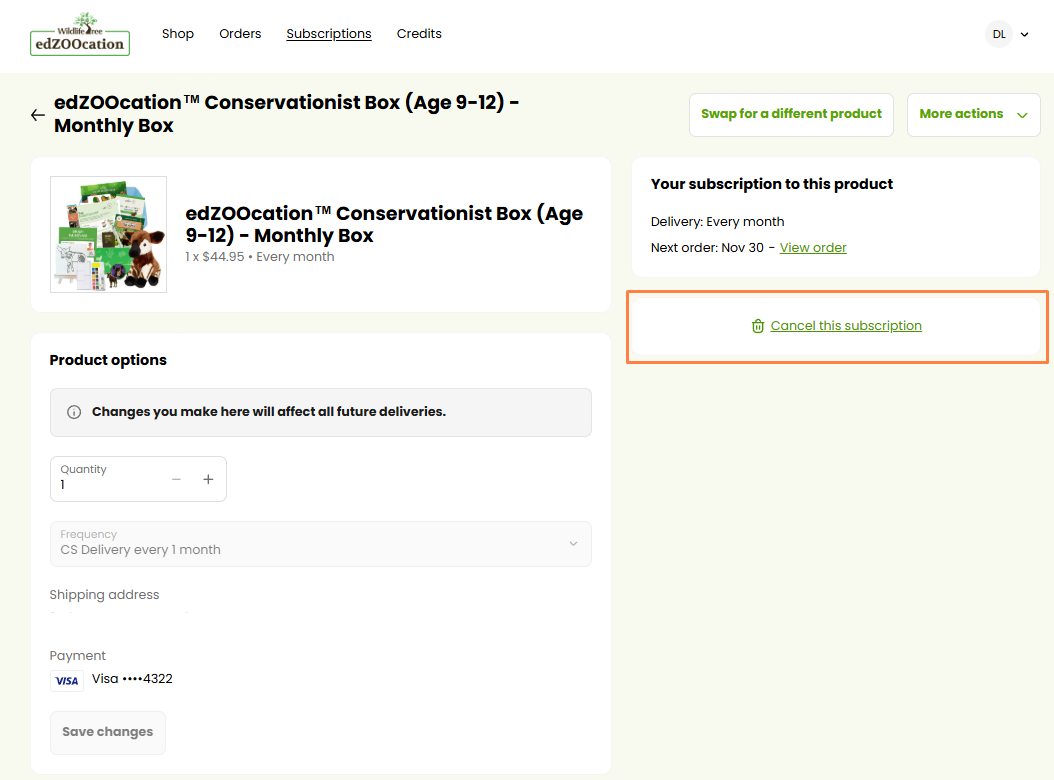
Task: Click the trash can cancel icon
Action: click(x=758, y=326)
